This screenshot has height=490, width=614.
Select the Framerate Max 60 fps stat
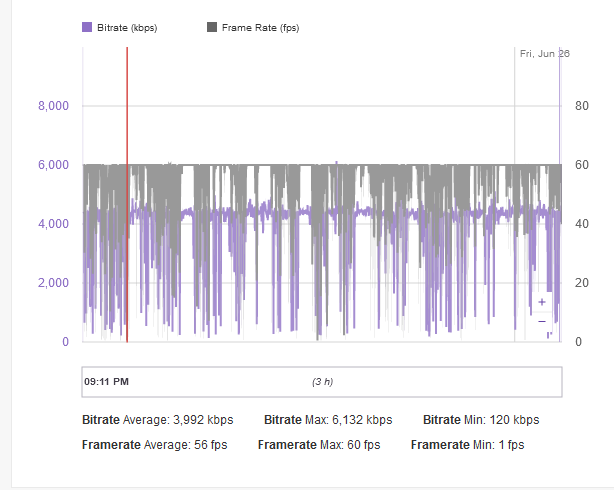point(317,445)
